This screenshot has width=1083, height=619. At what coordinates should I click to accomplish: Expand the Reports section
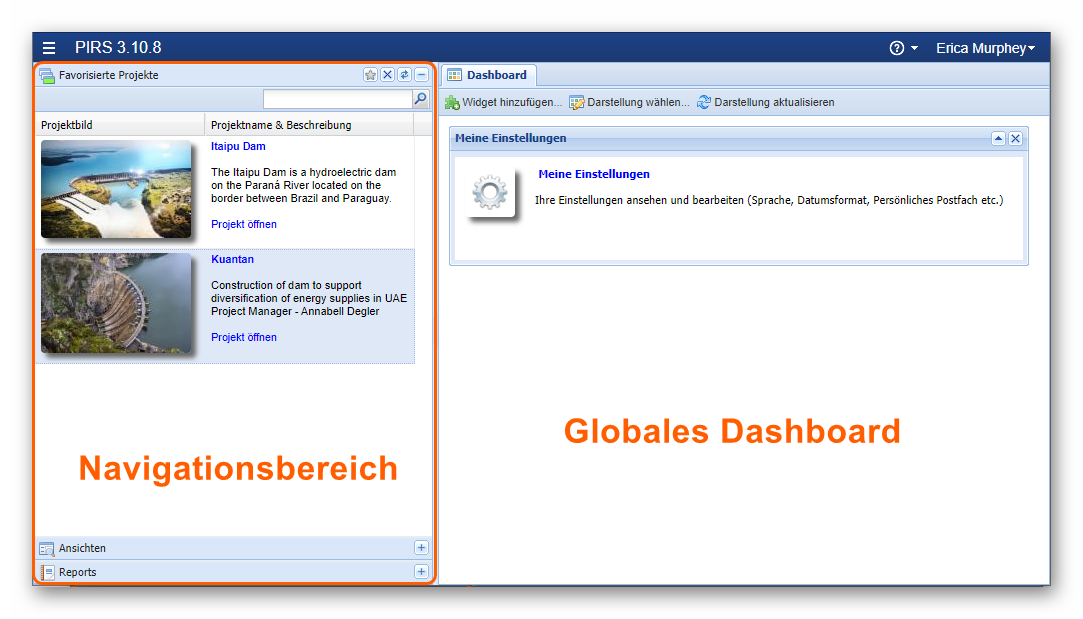coord(421,571)
